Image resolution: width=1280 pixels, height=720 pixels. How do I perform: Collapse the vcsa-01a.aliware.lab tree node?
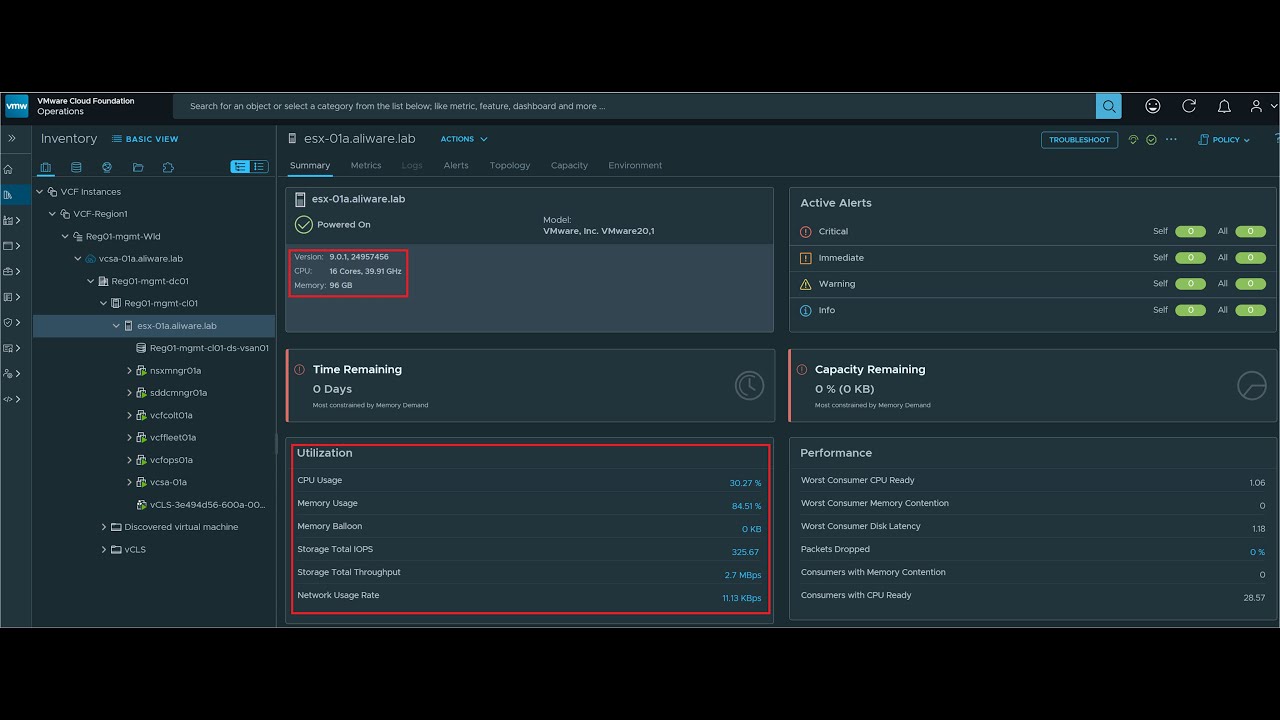click(x=78, y=259)
